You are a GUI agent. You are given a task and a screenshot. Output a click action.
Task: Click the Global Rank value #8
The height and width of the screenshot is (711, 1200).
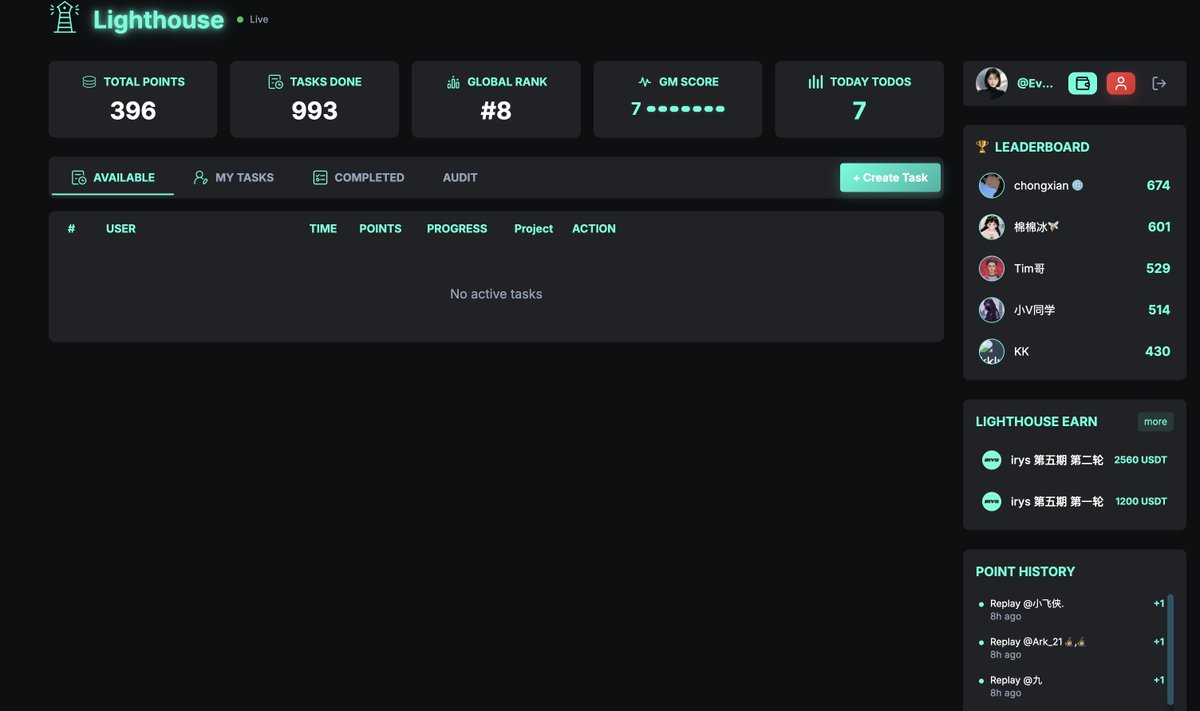pos(496,111)
